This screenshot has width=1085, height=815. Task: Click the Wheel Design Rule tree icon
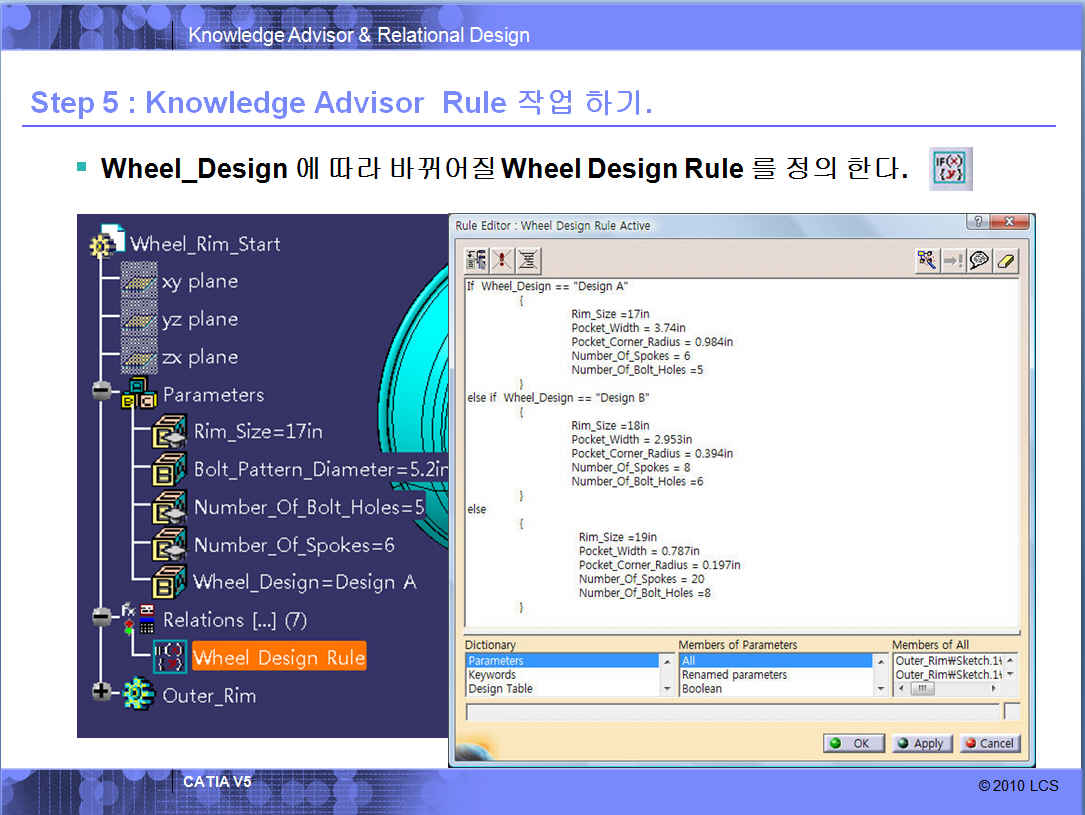(x=169, y=657)
